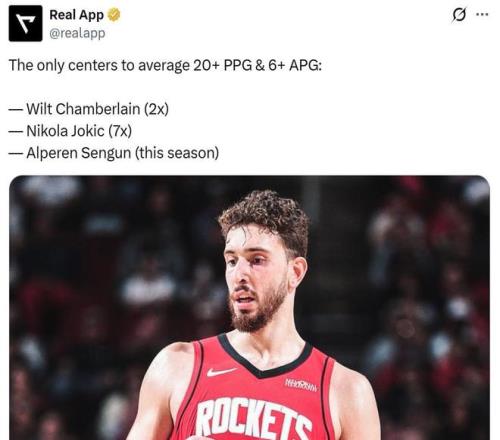The height and width of the screenshot is (440, 500).
Task: Click the Real App display name
Action: pyautogui.click(x=76, y=15)
